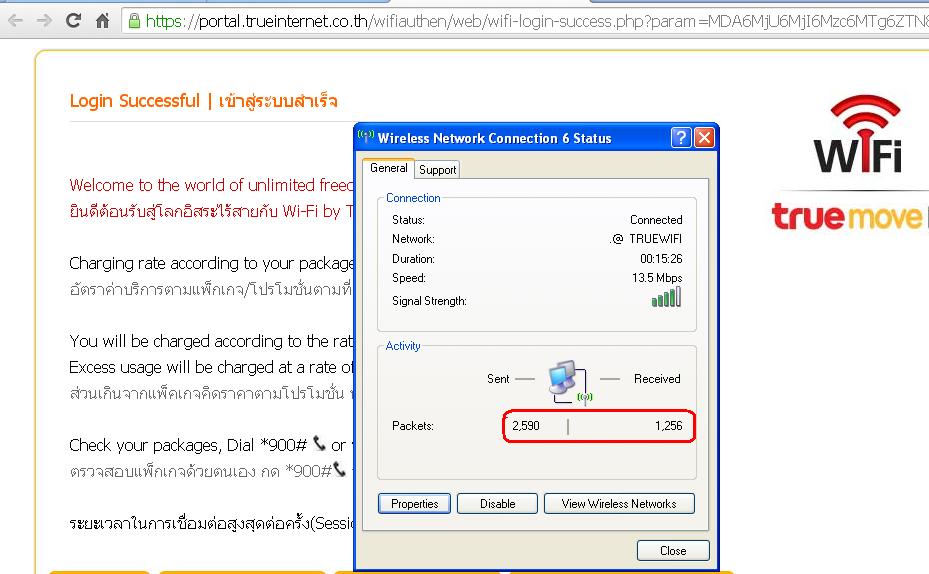Open connection Properties button
929x574 pixels.
pyautogui.click(x=414, y=504)
